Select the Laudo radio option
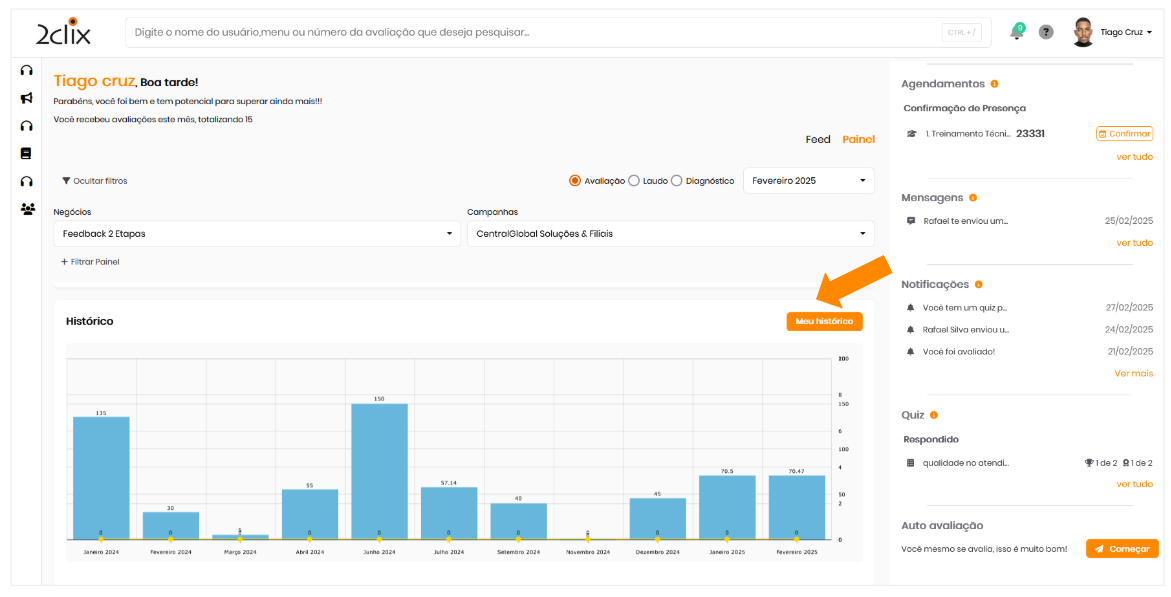Image resolution: width=1171 pixels, height=597 pixels. (634, 181)
